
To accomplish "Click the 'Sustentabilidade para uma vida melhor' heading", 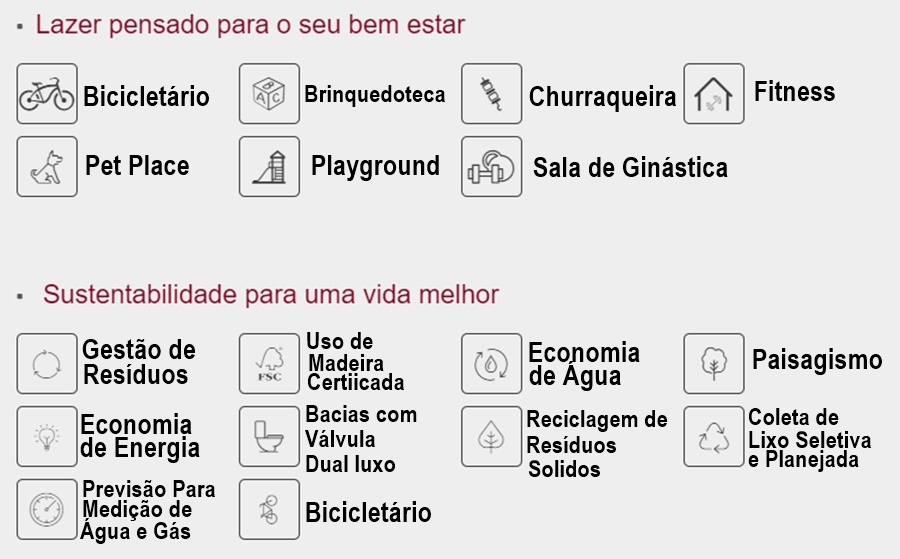I will (x=271, y=294).
